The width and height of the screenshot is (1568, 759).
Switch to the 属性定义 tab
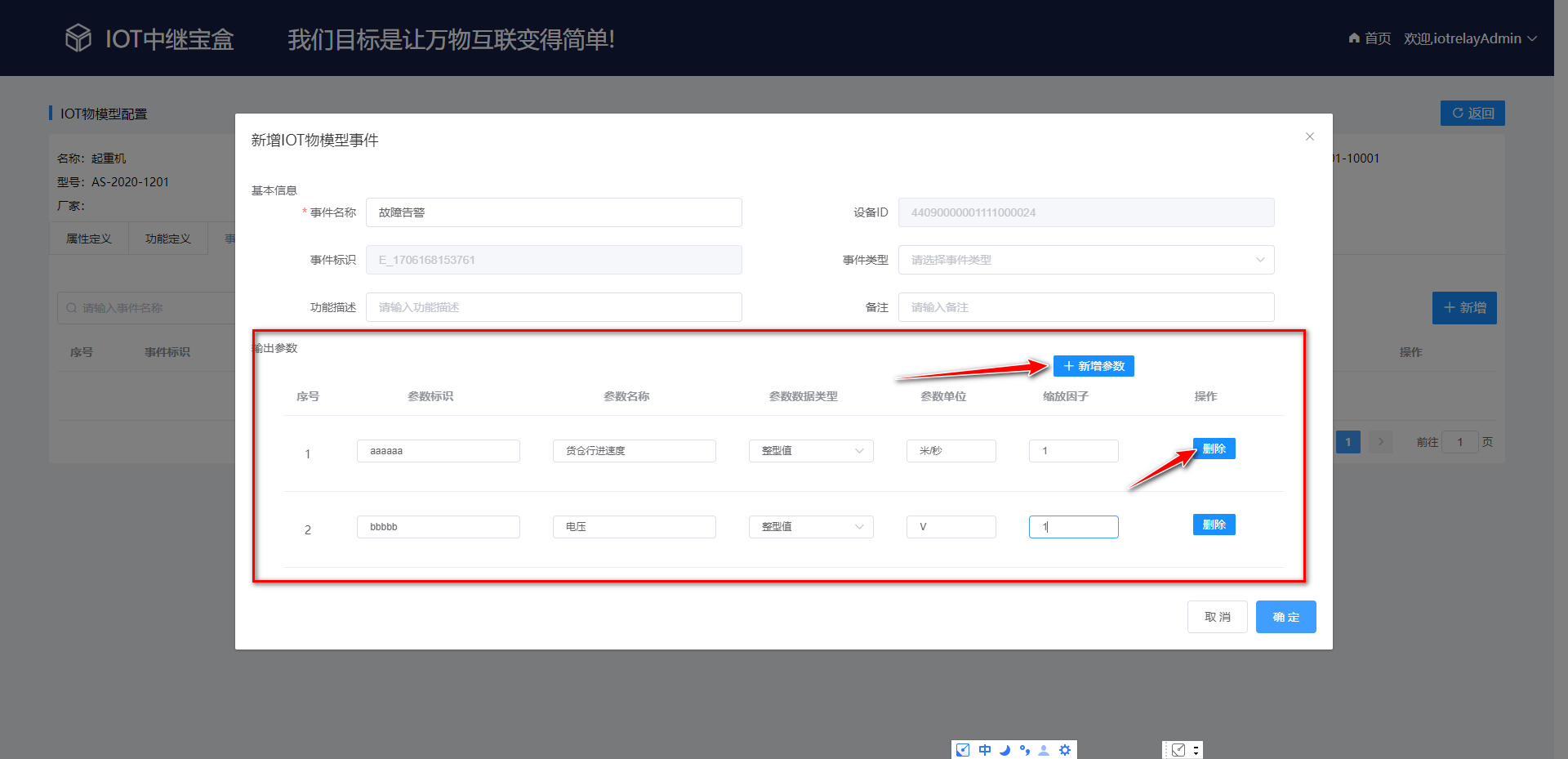tap(88, 238)
